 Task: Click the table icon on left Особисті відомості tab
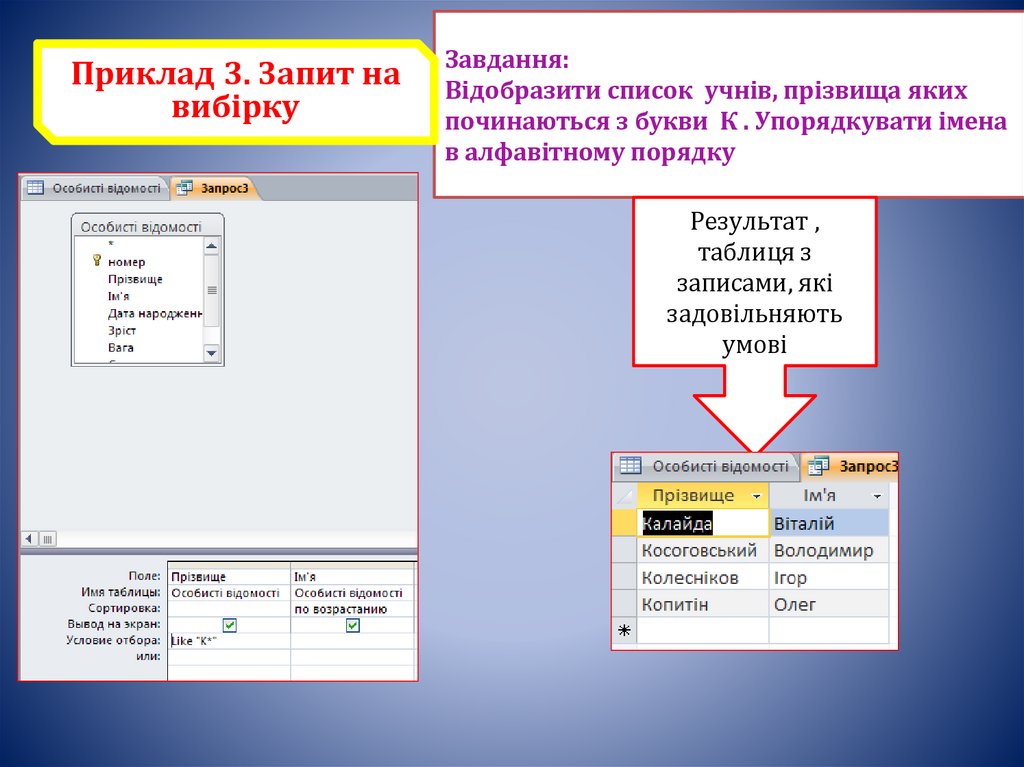click(x=35, y=188)
